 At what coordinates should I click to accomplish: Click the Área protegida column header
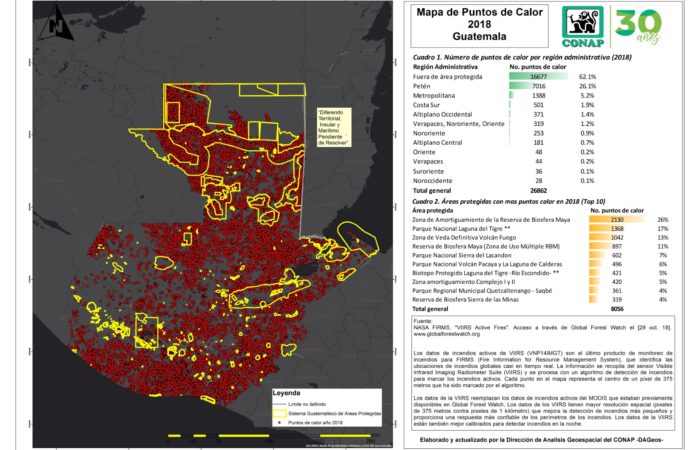pyautogui.click(x=432, y=210)
